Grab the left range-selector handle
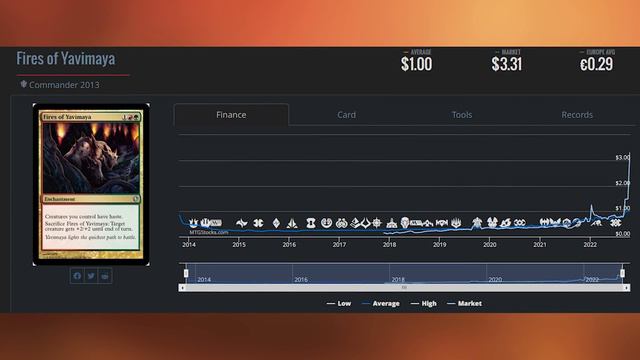The width and height of the screenshot is (640, 360). 186,273
